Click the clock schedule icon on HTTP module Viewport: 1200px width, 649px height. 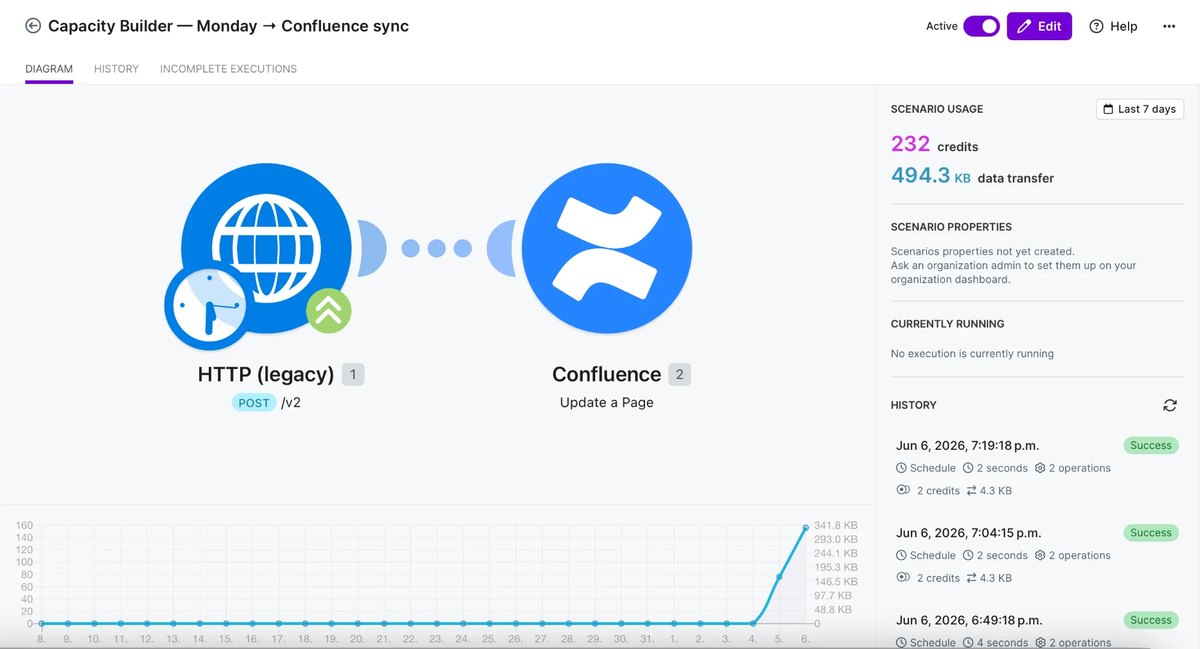pos(207,306)
